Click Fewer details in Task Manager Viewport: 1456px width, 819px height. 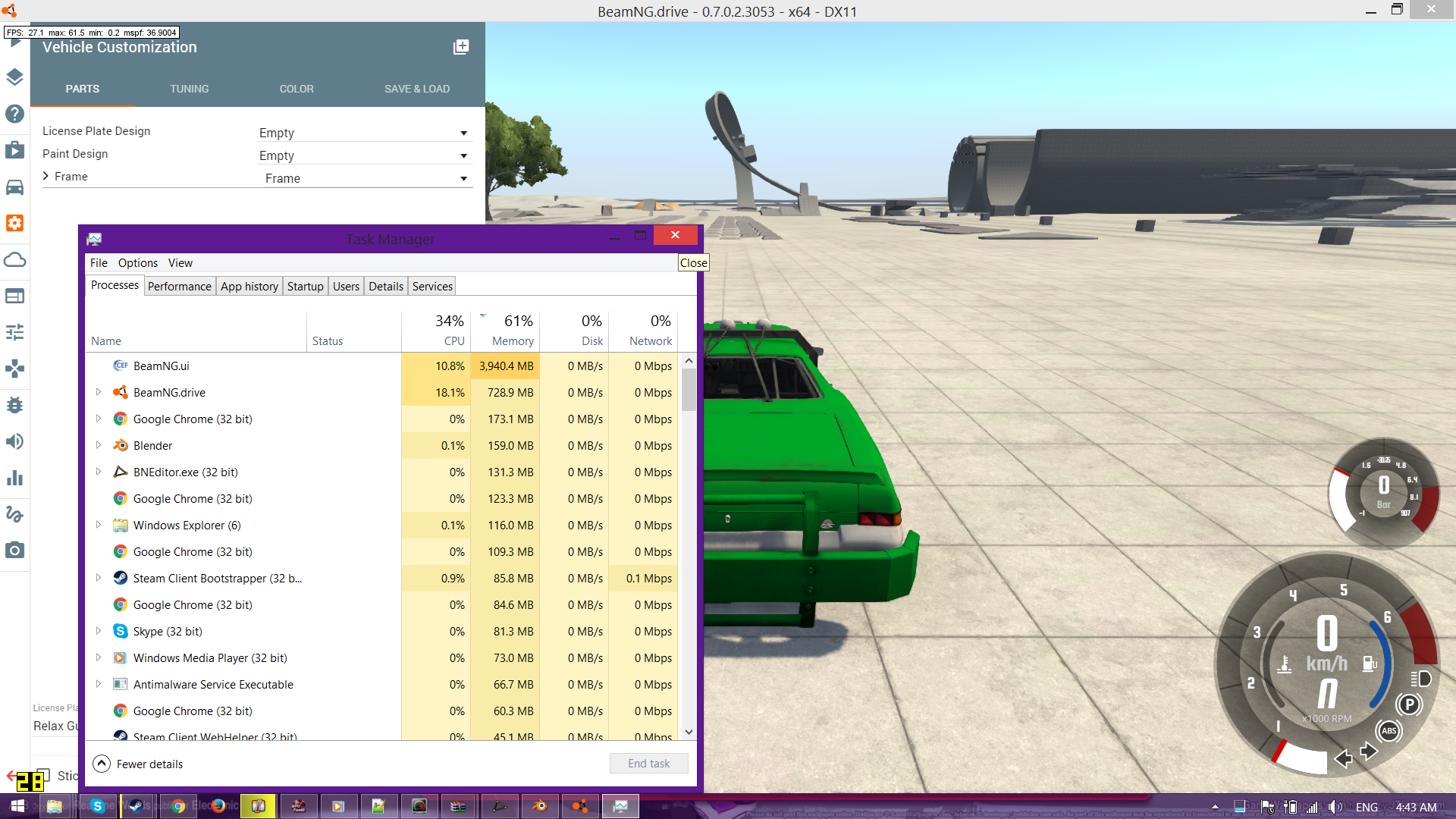tap(138, 764)
